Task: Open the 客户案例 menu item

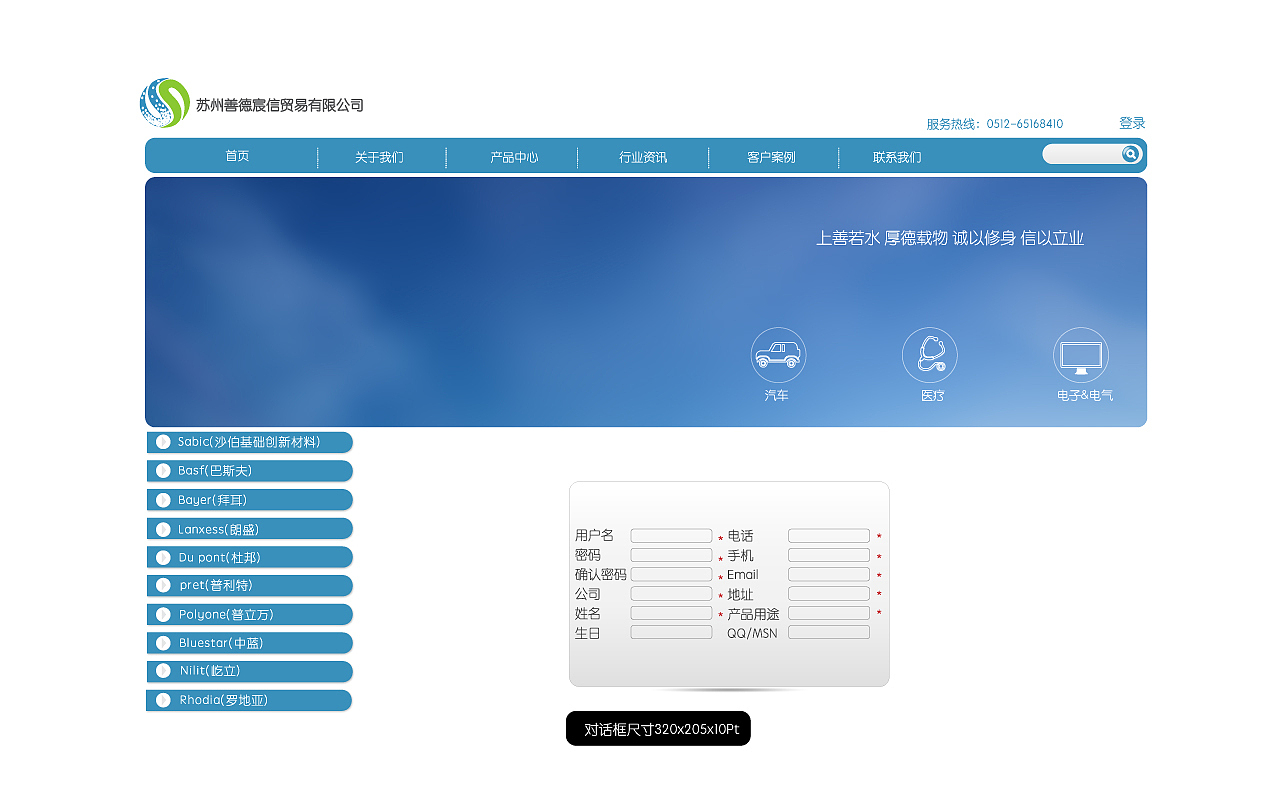Action: click(771, 157)
